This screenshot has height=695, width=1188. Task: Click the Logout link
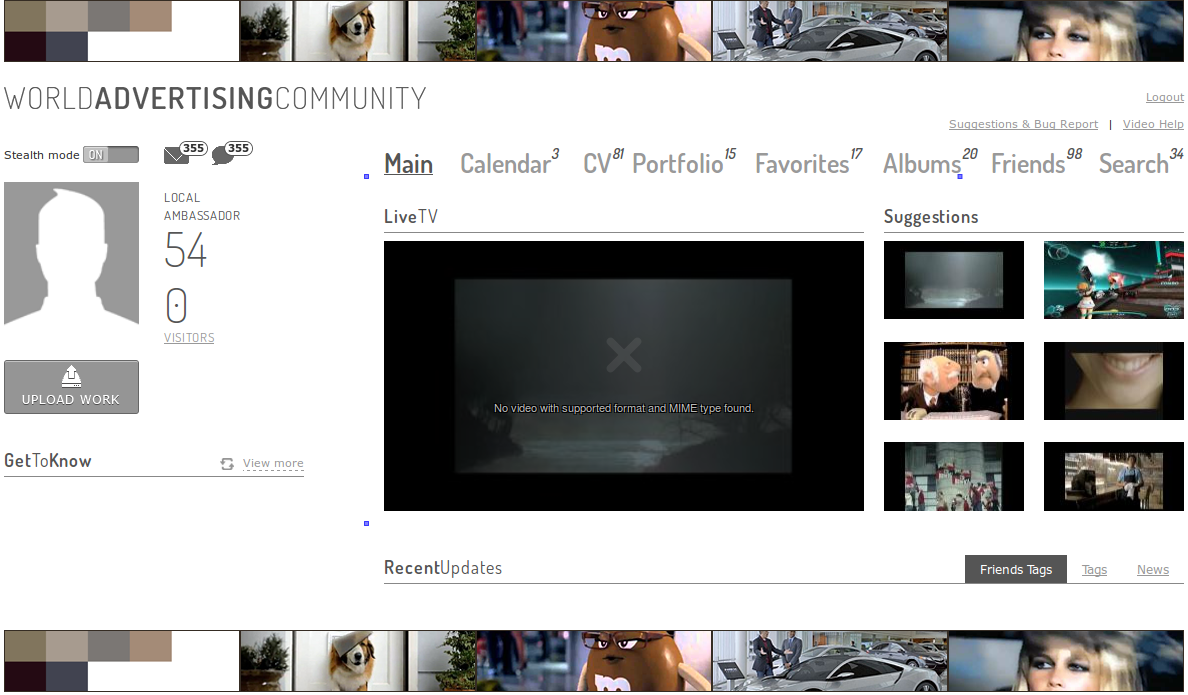click(1165, 97)
